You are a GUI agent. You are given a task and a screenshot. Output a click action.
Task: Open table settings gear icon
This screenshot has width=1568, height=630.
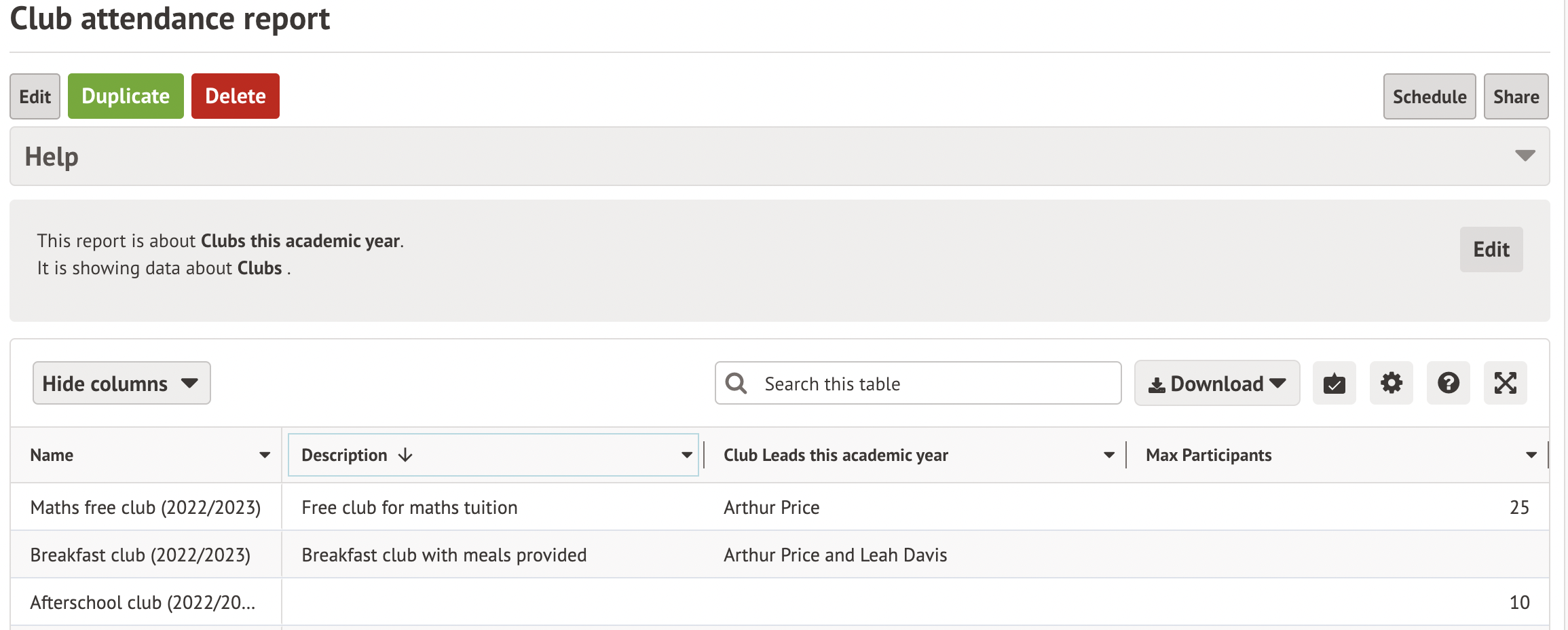click(x=1391, y=384)
